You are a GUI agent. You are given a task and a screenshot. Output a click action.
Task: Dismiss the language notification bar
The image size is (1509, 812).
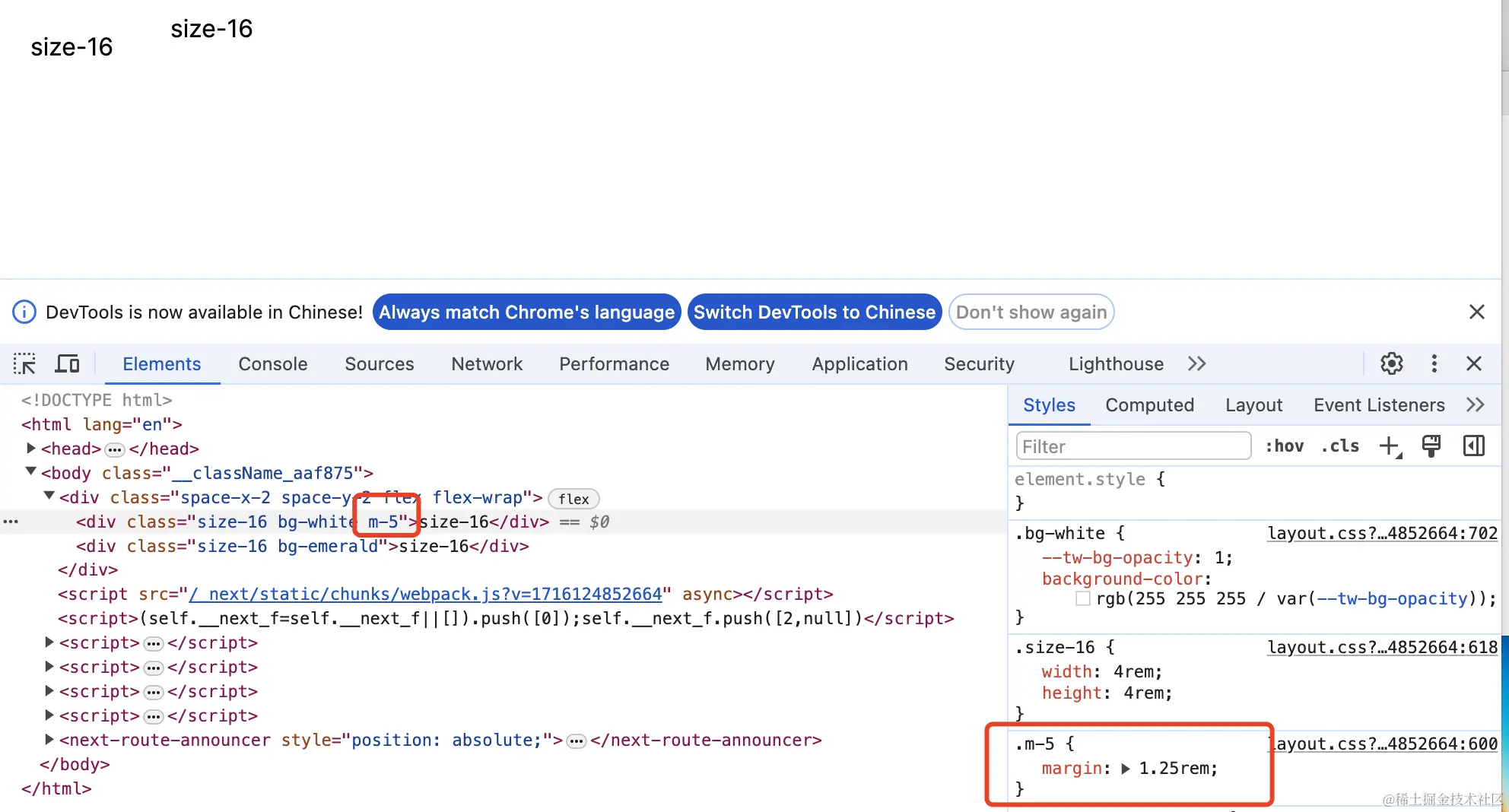(1477, 312)
